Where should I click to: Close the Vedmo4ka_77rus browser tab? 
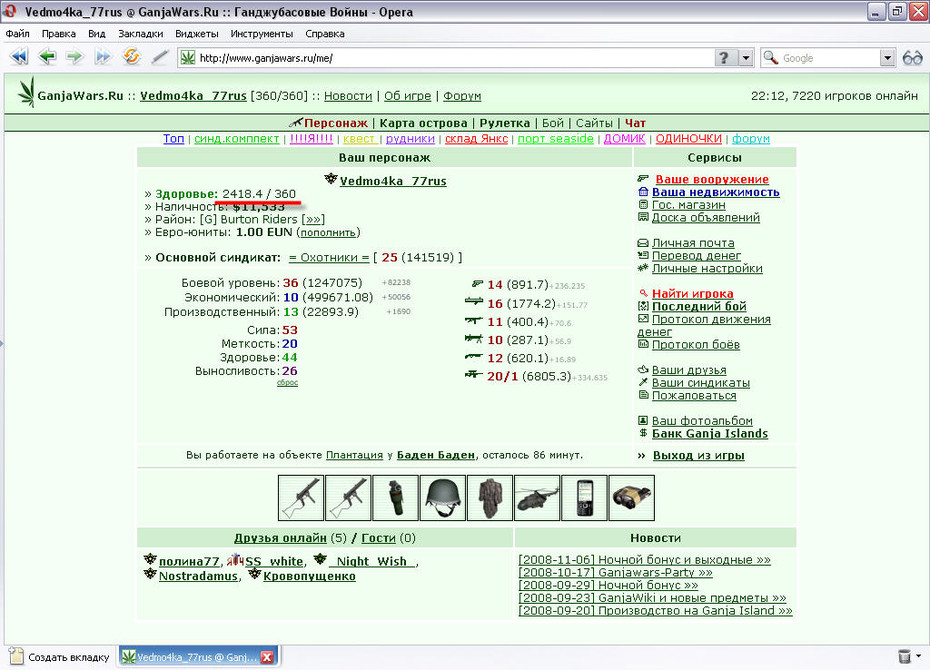[267, 657]
